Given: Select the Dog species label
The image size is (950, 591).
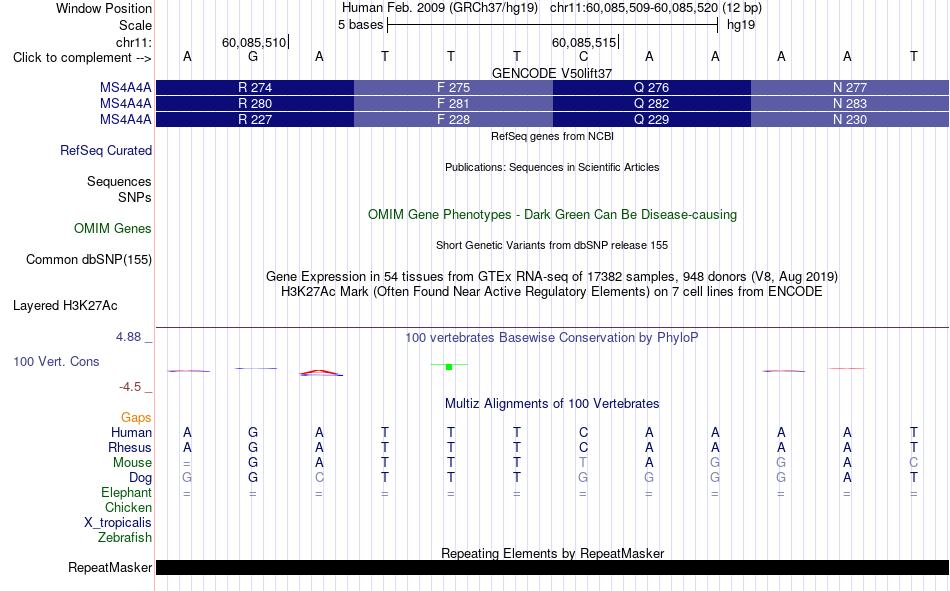Looking at the screenshot, I should coord(140,478).
